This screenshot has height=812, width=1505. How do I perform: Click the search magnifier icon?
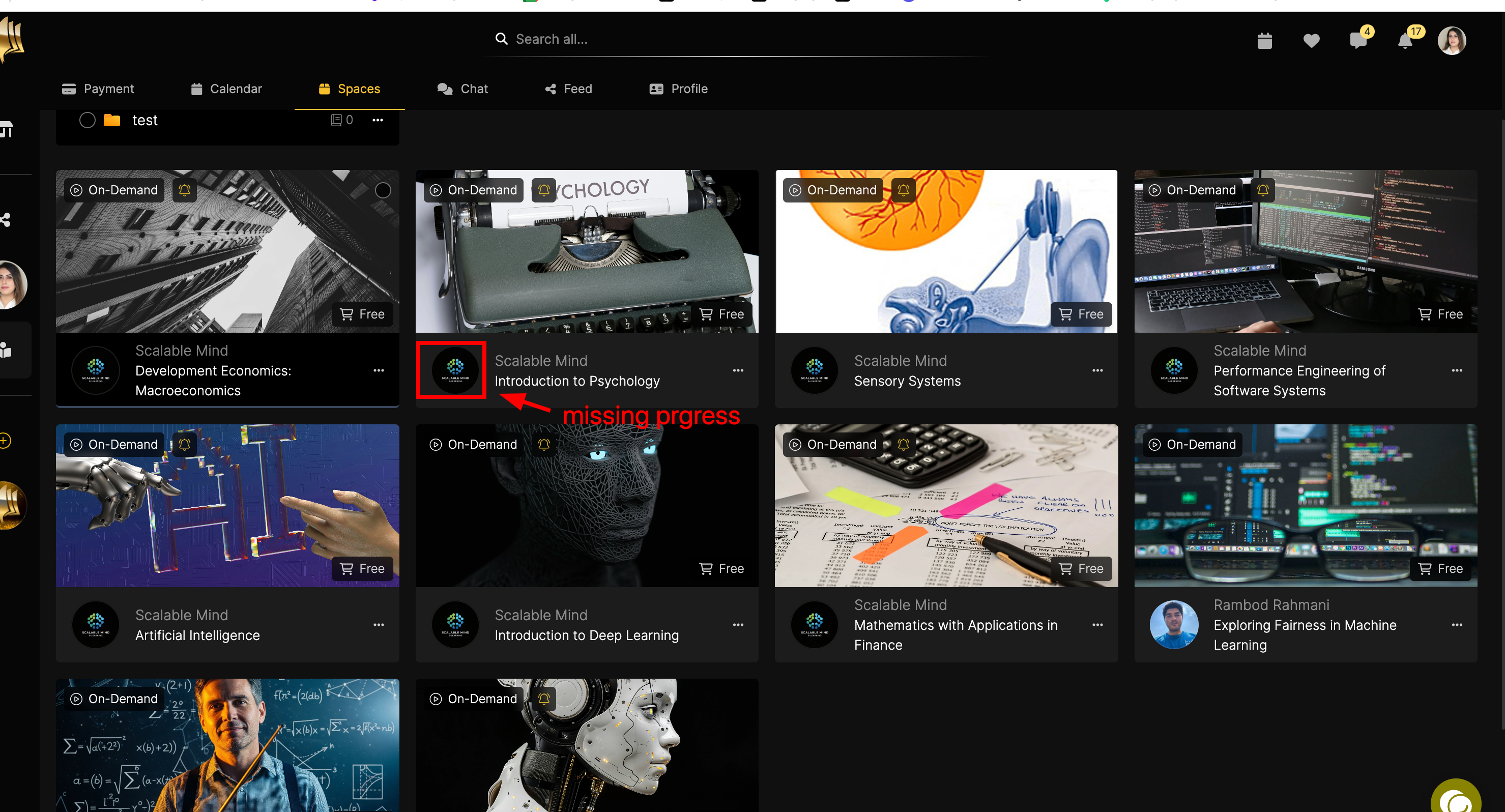(501, 39)
